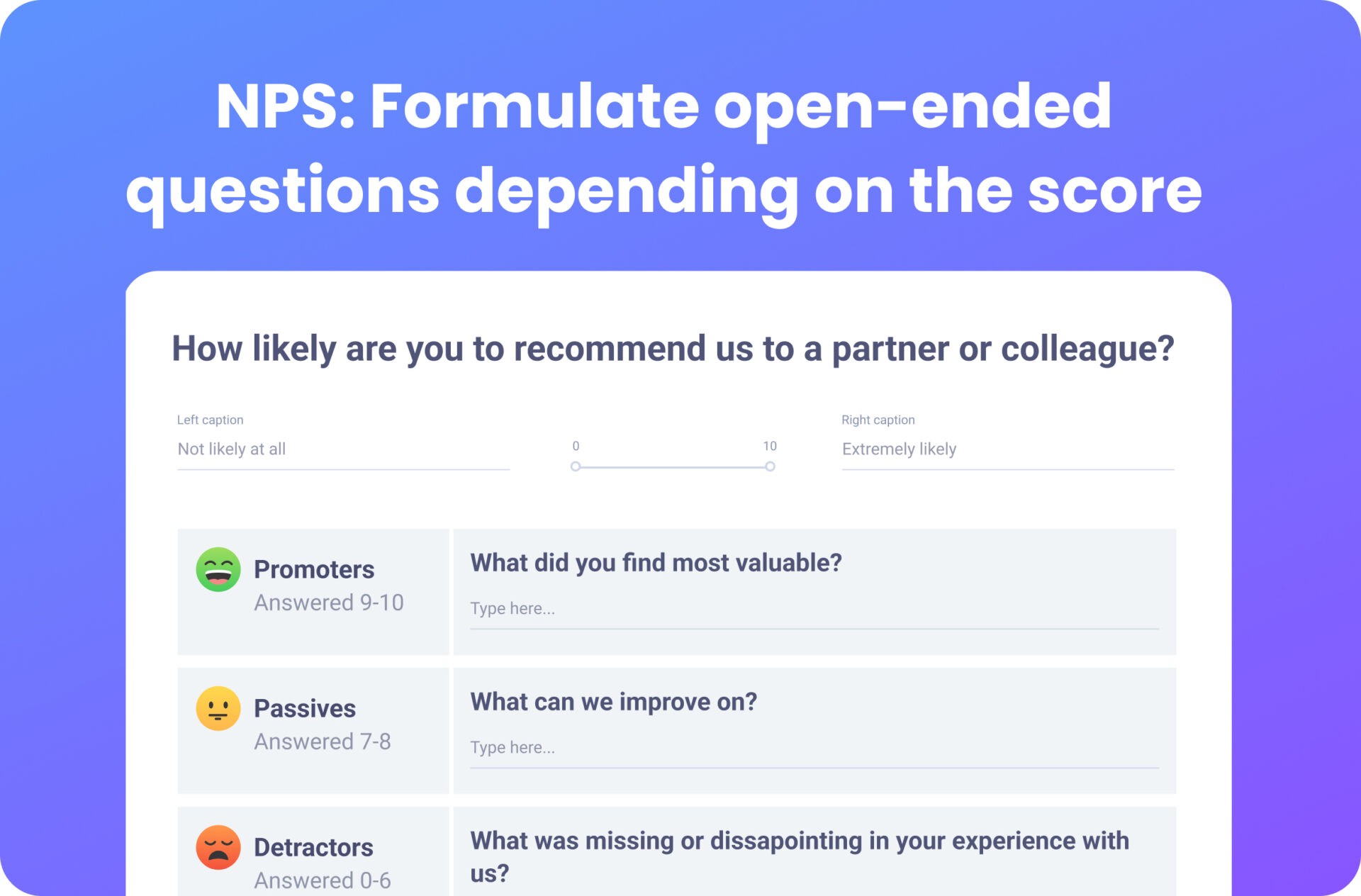Click the slider maximum value label 10
Screen dimensions: 1361x896
pos(770,446)
